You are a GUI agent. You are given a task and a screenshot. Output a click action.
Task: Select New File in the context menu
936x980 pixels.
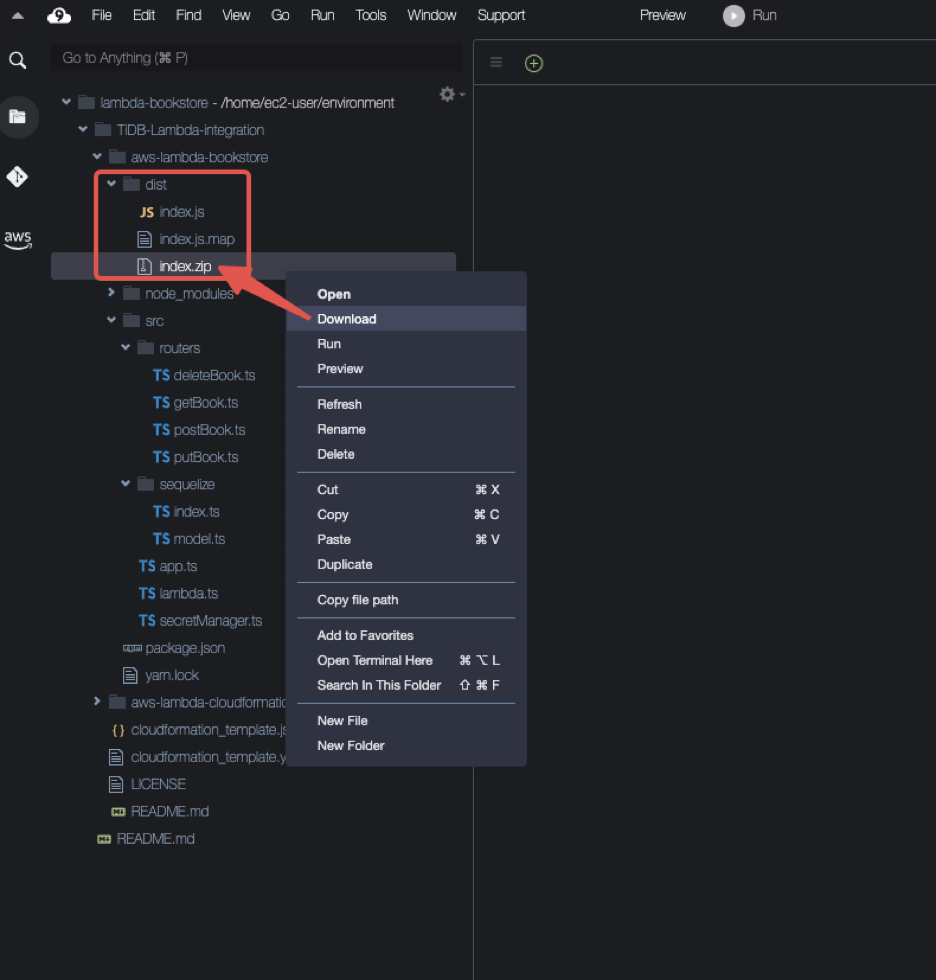point(406,721)
